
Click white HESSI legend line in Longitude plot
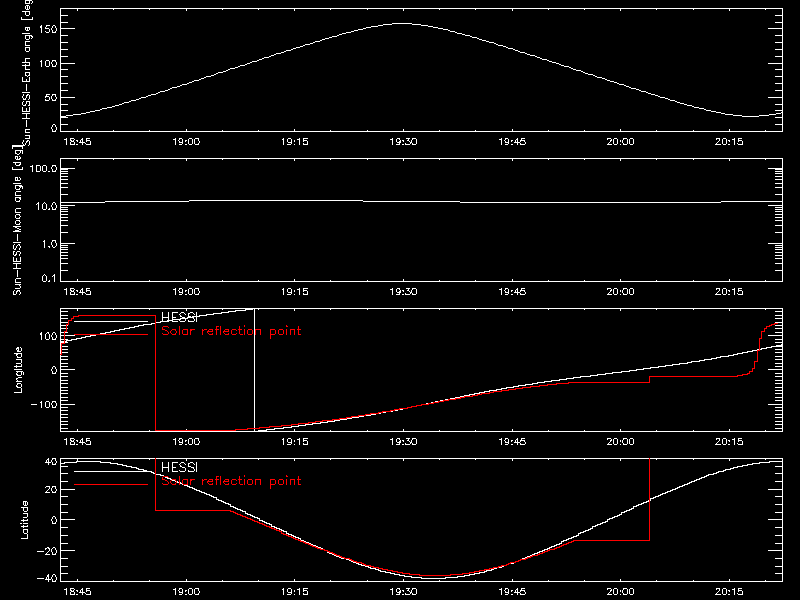click(111, 321)
